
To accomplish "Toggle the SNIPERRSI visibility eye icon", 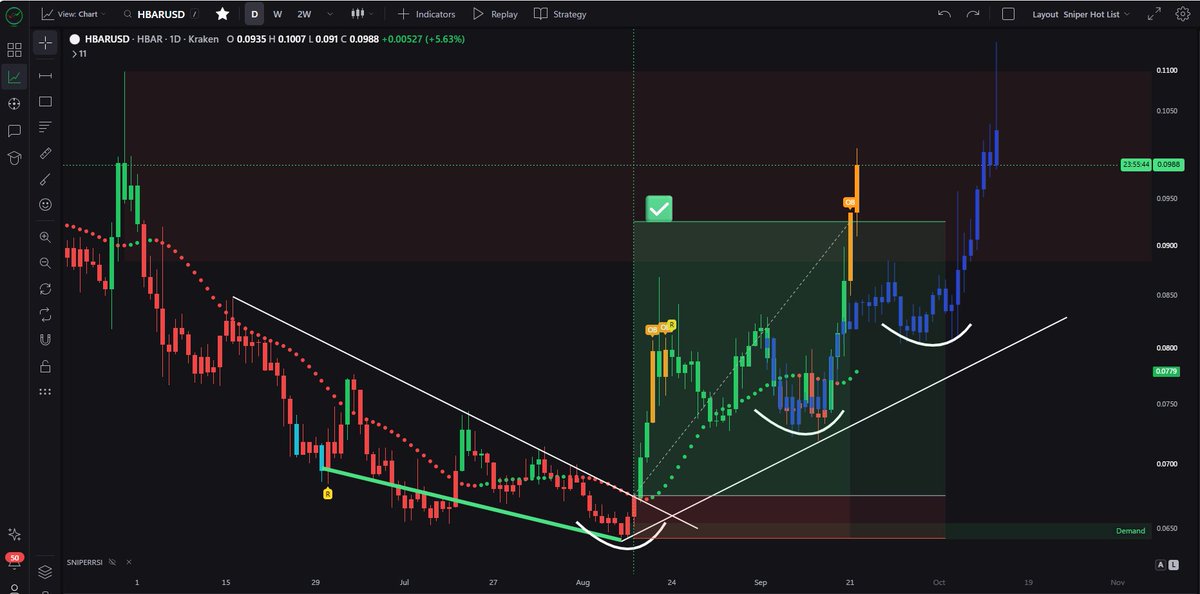I will point(113,562).
